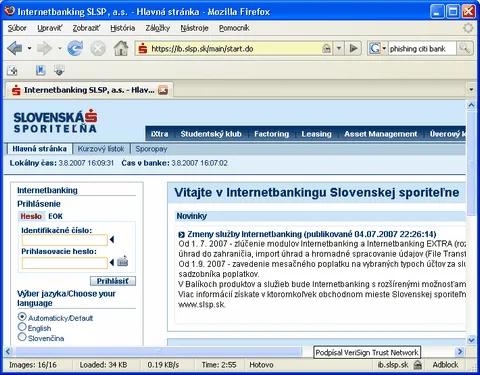Close the Internetbanking SLSP tab

tap(163, 90)
